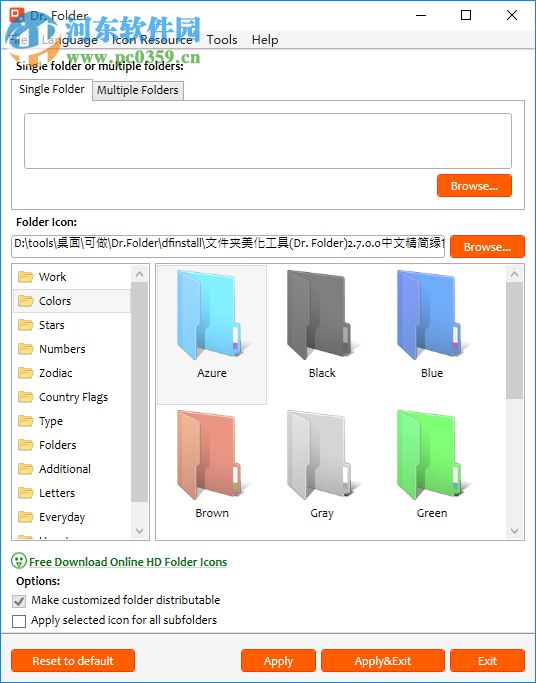This screenshot has height=683, width=536.
Task: Open the Stars icon category
Action: (51, 325)
